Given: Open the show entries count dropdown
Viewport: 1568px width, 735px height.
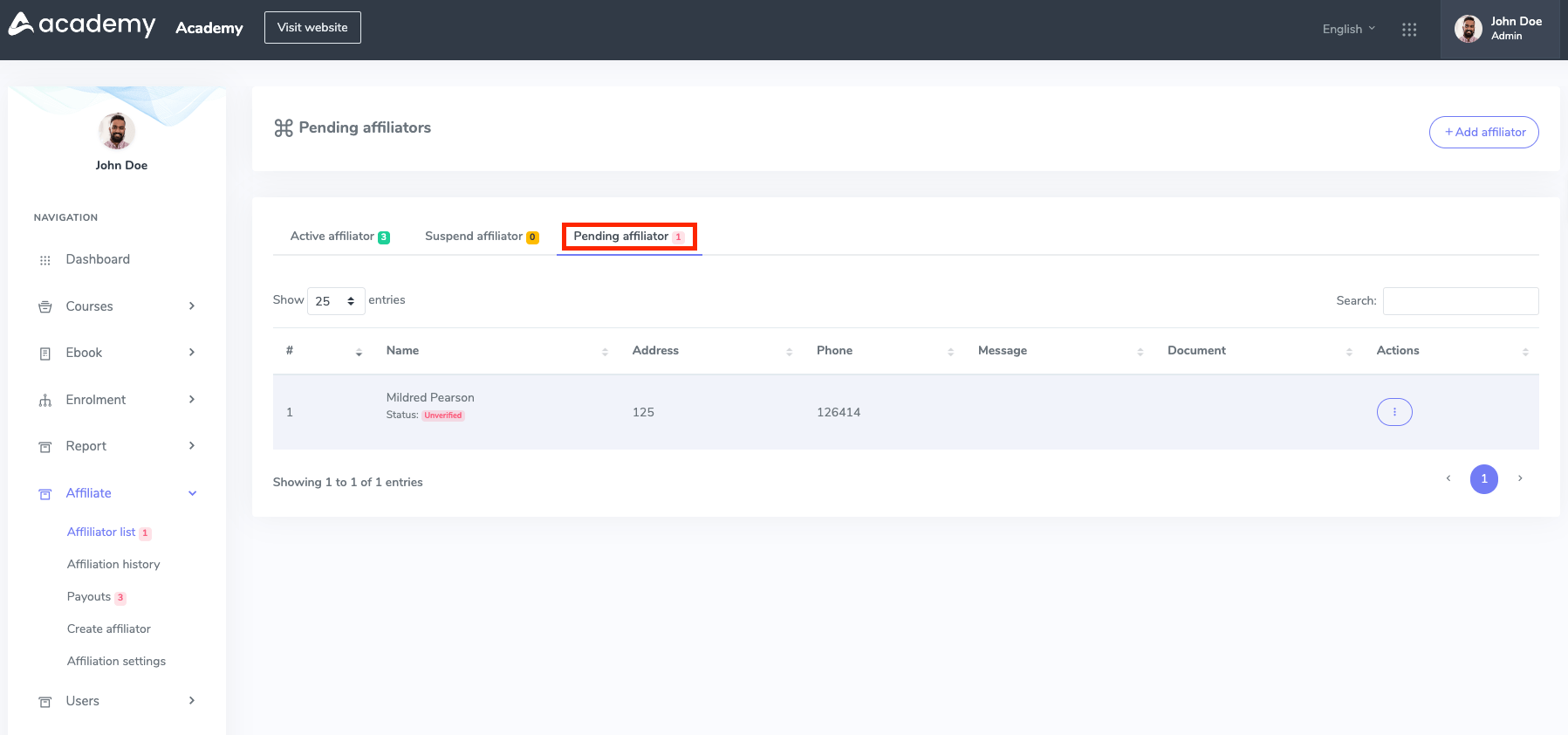Looking at the screenshot, I should pos(336,301).
